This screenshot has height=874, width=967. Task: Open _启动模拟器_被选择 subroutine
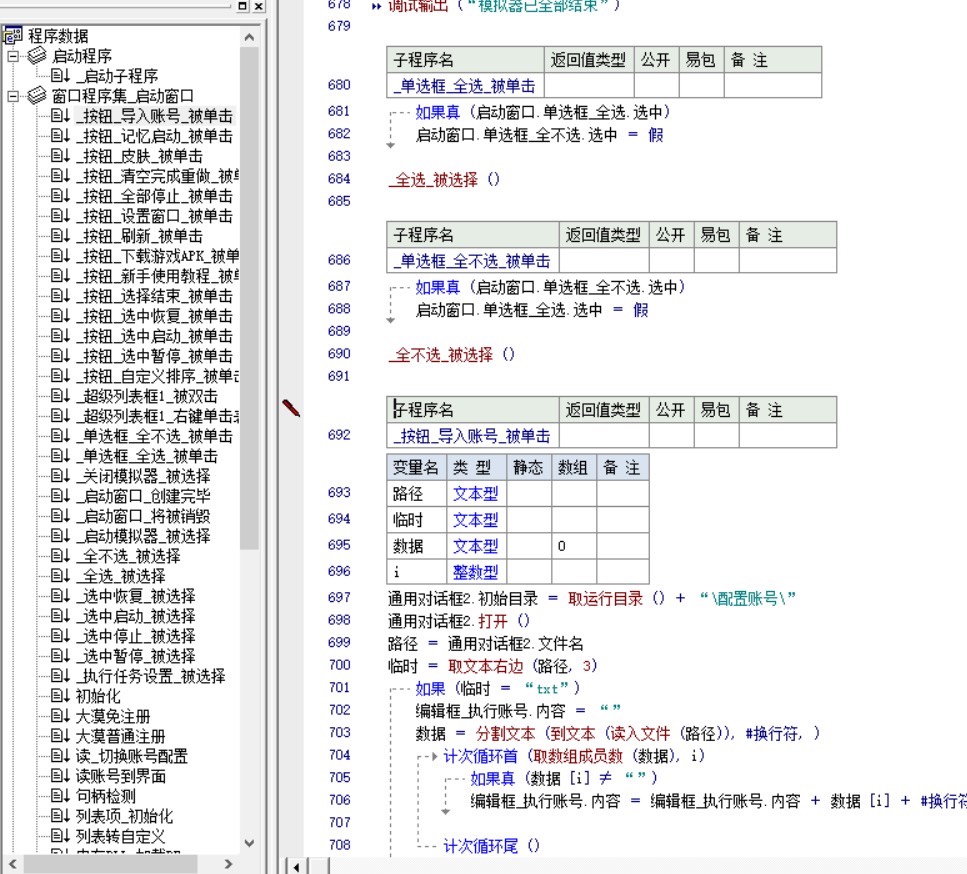click(x=143, y=536)
